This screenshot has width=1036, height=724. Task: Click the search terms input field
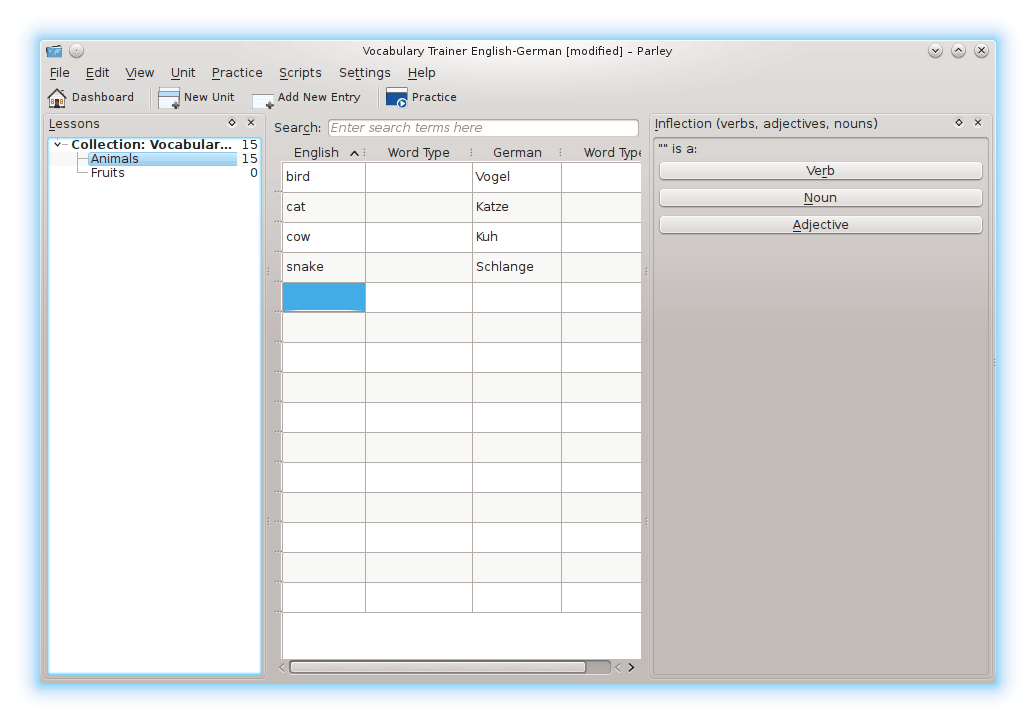click(482, 128)
